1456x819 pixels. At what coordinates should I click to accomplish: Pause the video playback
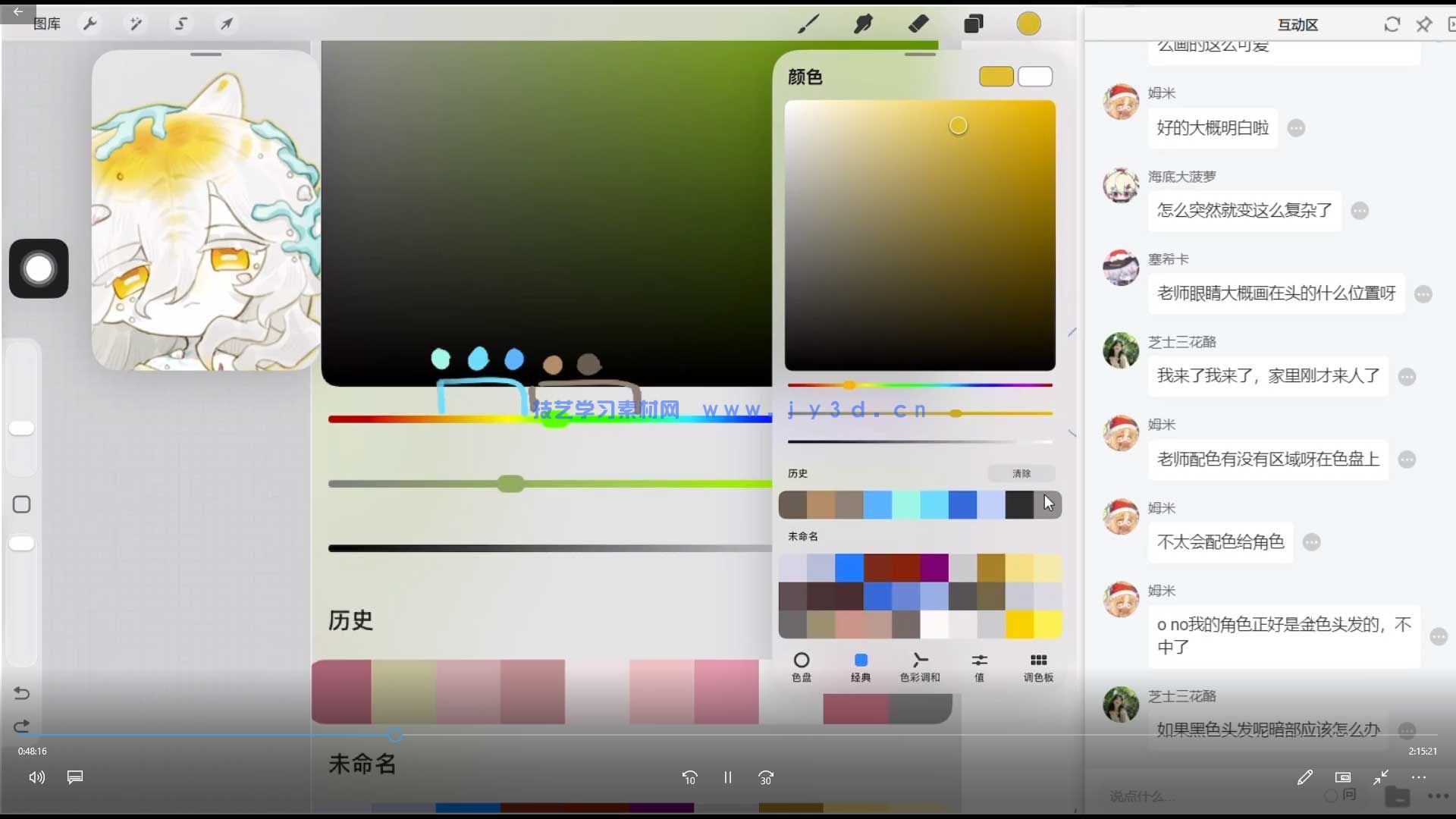[727, 777]
